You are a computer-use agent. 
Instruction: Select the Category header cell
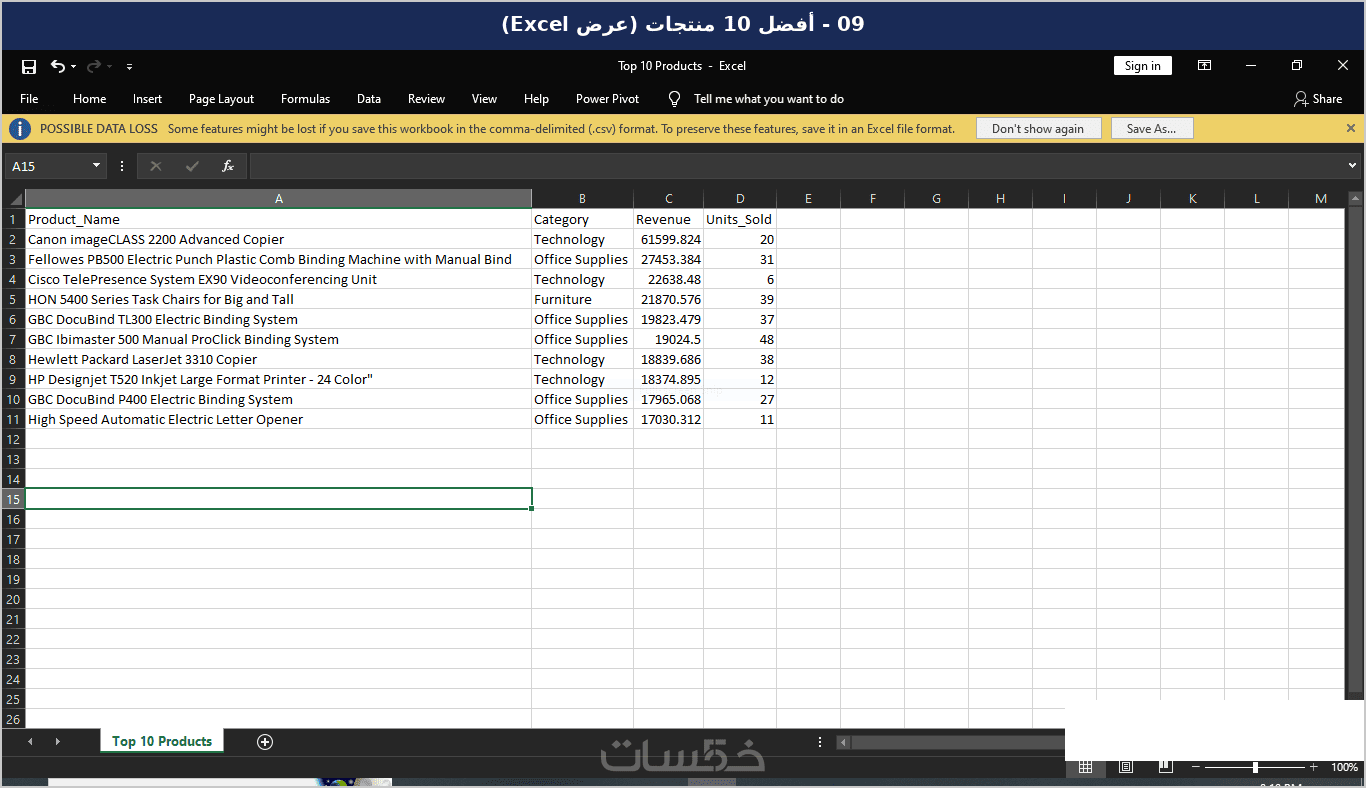coord(583,219)
